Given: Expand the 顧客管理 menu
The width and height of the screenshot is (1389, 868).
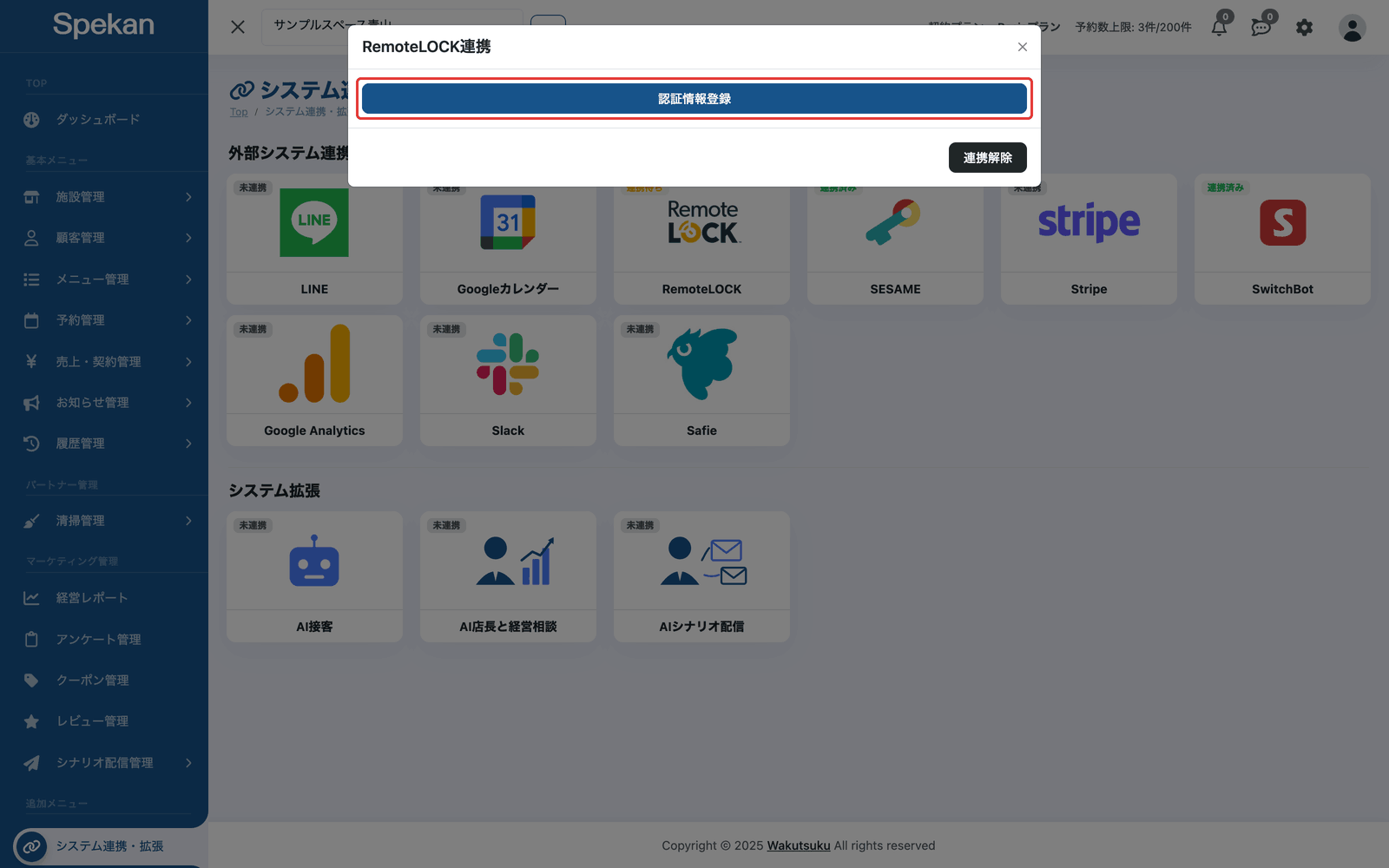Looking at the screenshot, I should click(x=104, y=238).
